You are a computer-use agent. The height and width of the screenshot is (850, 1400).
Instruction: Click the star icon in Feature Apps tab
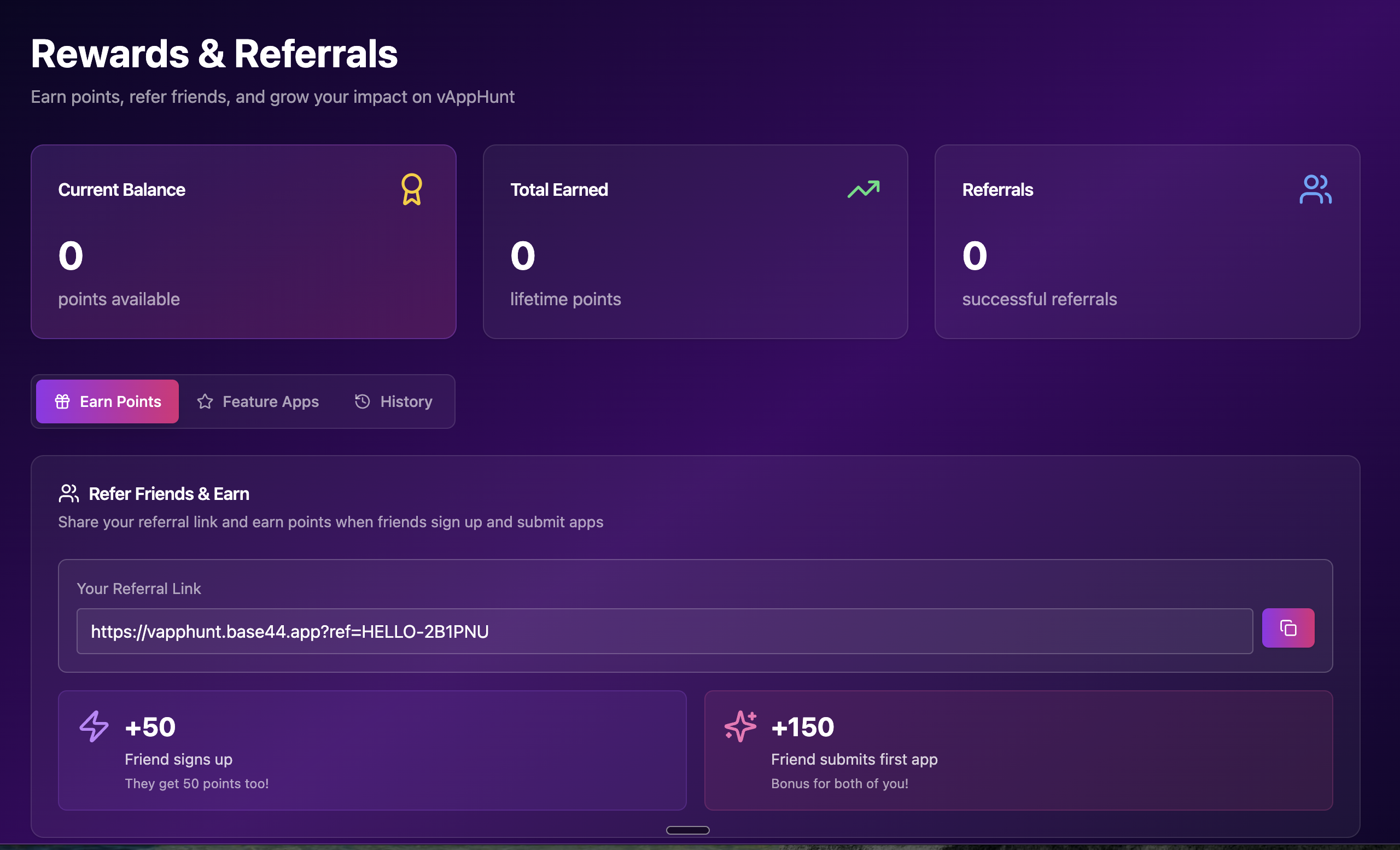tap(205, 401)
